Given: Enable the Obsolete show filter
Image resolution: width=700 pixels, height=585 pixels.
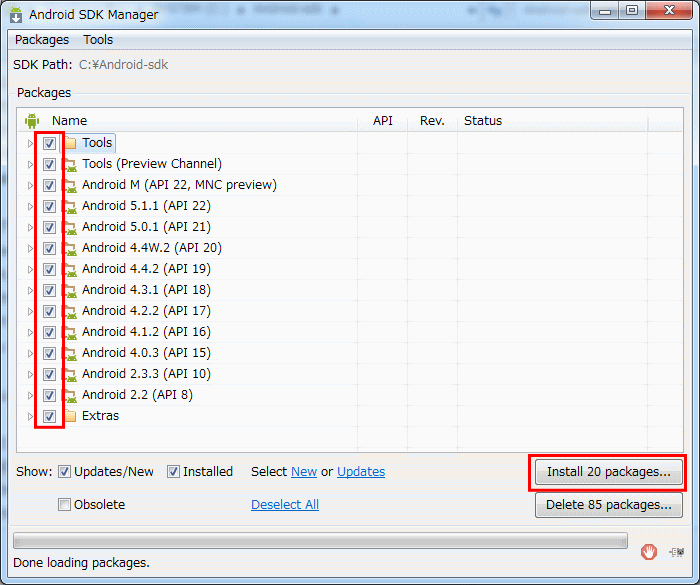Looking at the screenshot, I should pos(64,505).
